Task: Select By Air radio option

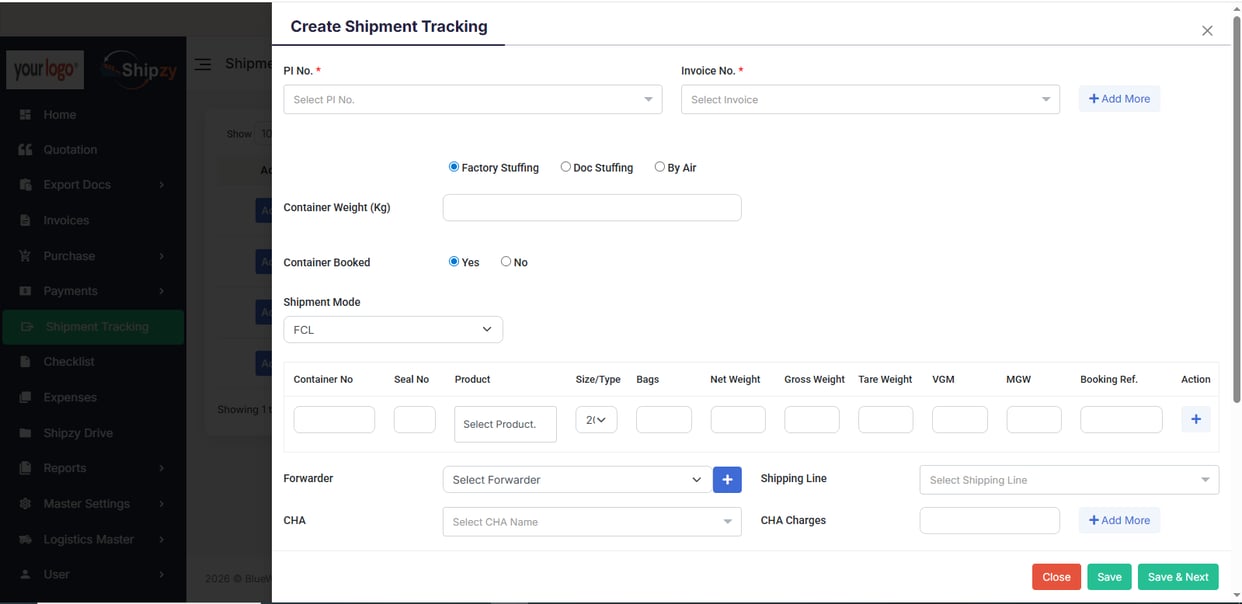Action: point(660,167)
